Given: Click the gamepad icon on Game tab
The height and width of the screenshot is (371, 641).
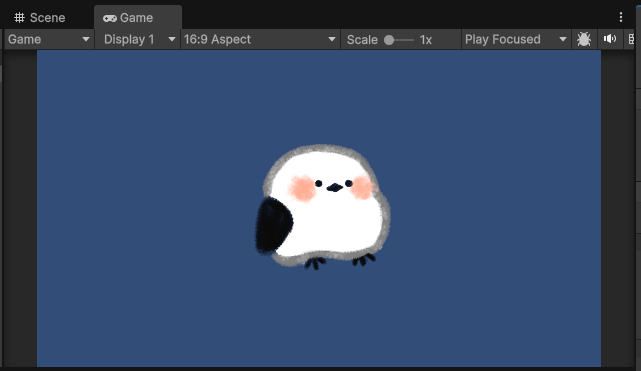Looking at the screenshot, I should coord(110,18).
